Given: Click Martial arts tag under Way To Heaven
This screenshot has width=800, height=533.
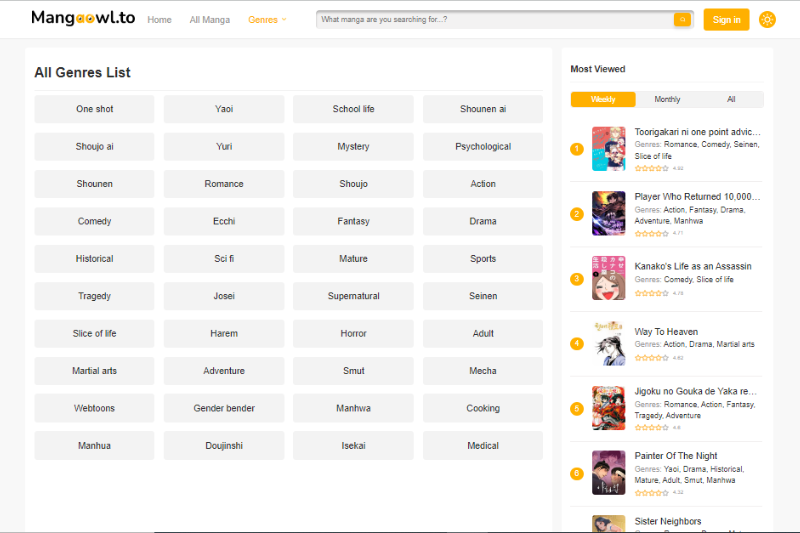Looking at the screenshot, I should pyautogui.click(x=735, y=344).
